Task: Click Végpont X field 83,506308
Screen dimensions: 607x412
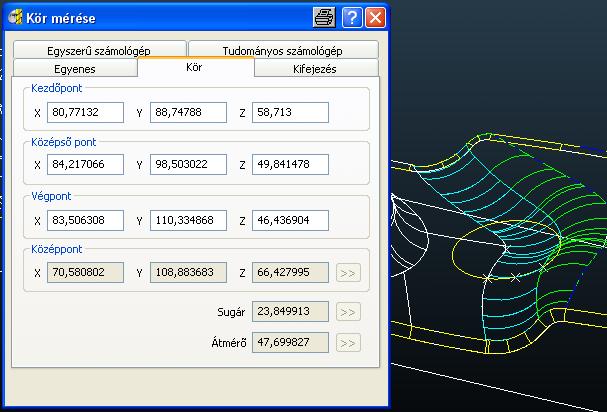Action: (85, 220)
